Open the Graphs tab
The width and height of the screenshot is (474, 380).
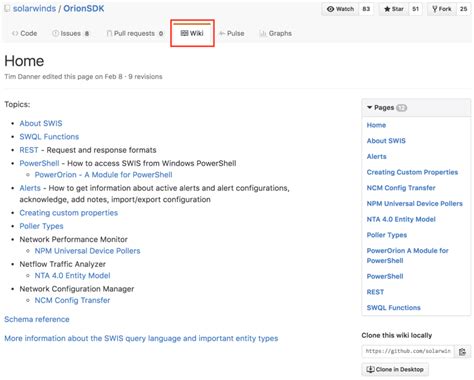pos(275,33)
